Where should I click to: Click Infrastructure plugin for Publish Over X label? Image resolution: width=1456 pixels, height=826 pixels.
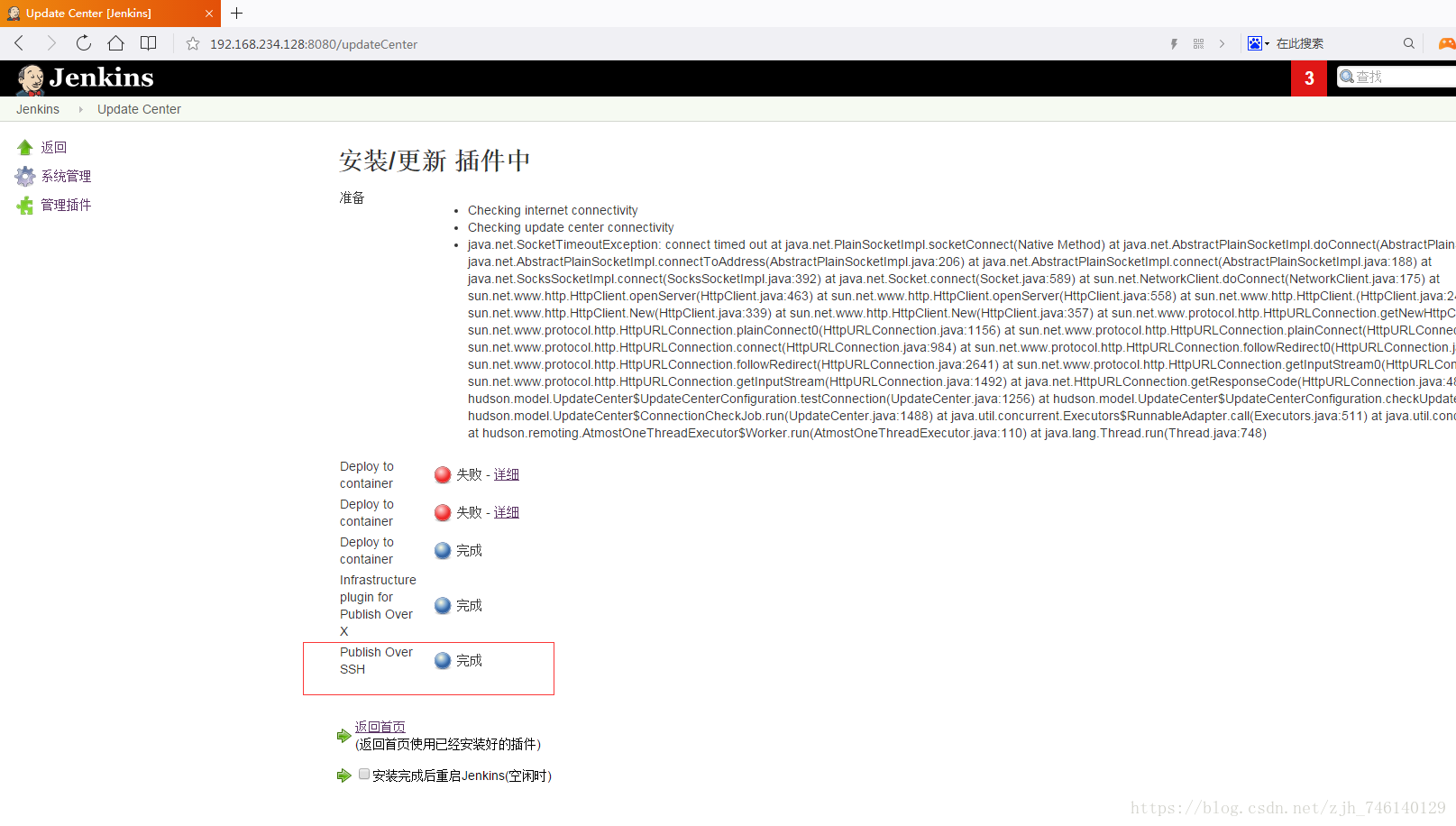click(x=378, y=605)
